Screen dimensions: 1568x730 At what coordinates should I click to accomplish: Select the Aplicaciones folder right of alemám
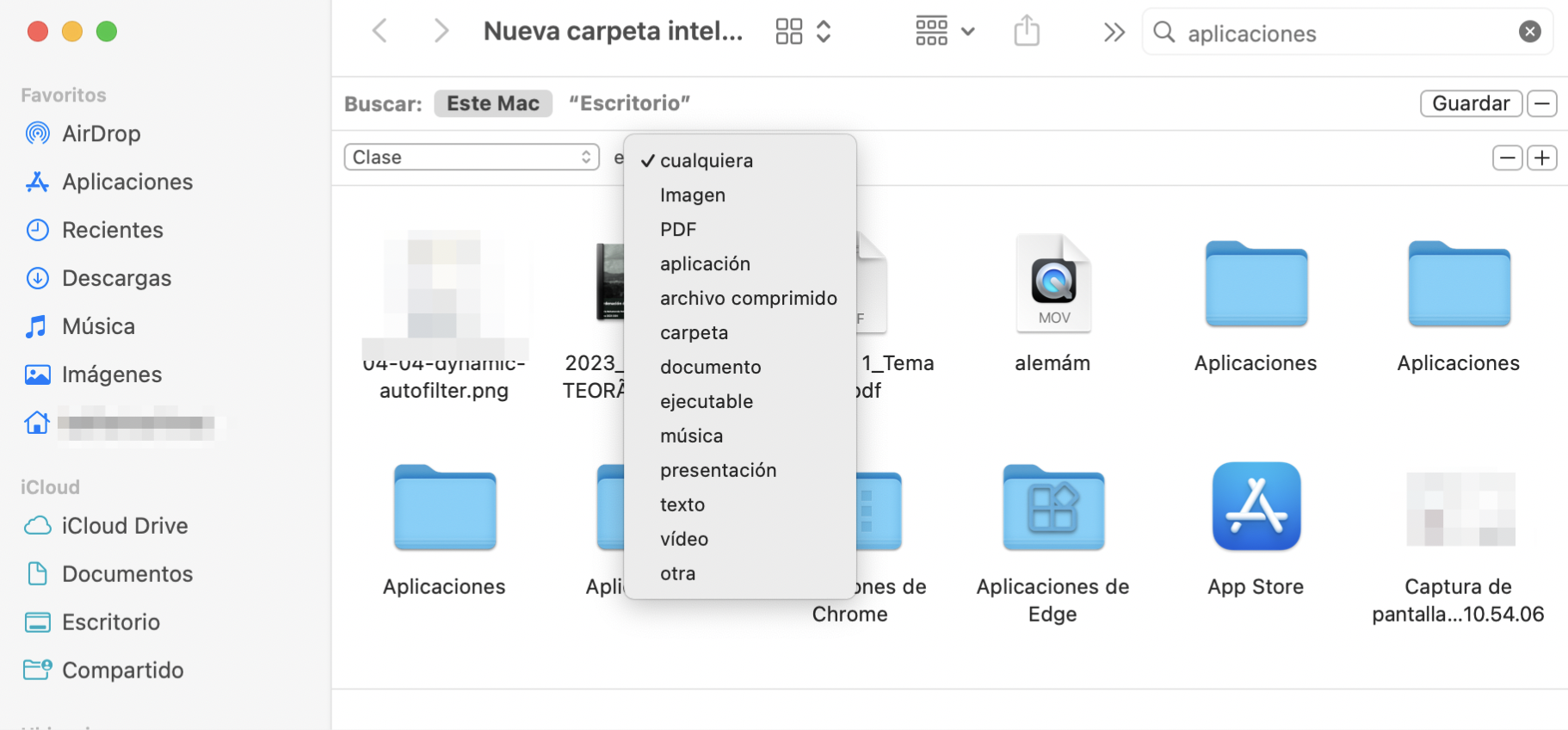pos(1256,284)
